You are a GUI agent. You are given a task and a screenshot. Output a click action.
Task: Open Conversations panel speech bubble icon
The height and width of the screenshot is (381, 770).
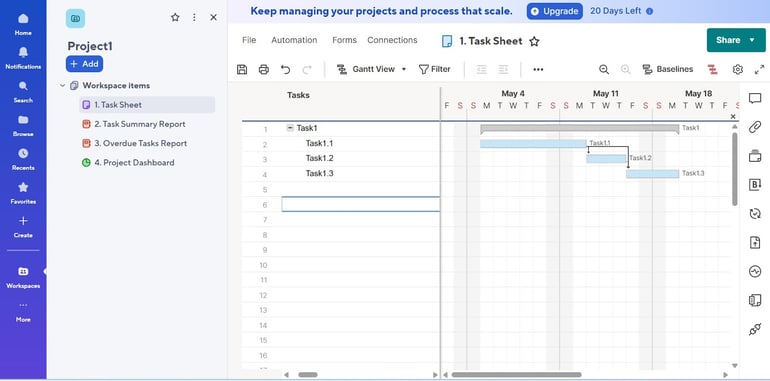pos(755,98)
